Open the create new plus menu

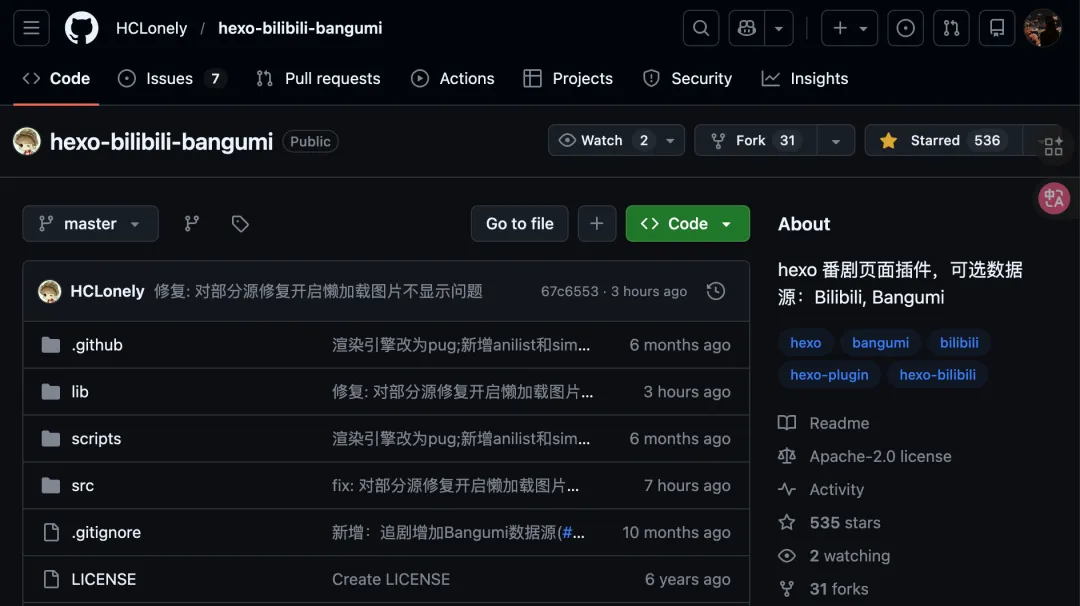tap(849, 28)
